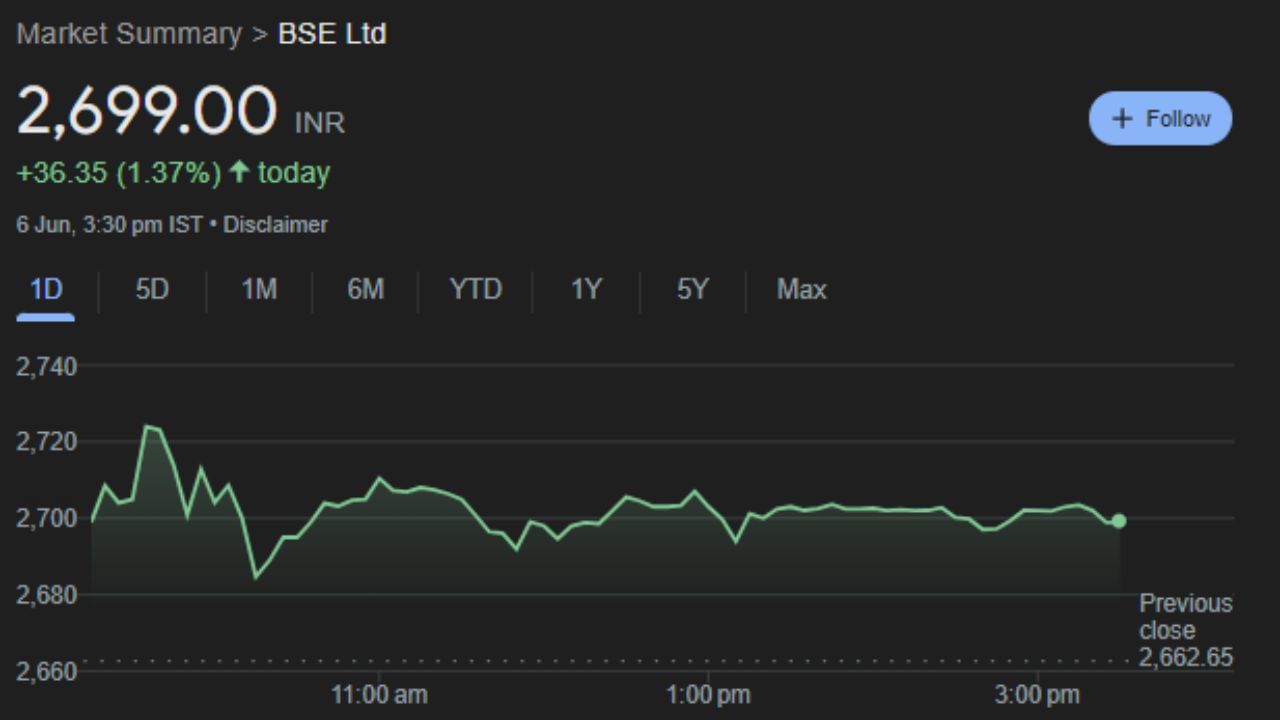Switch to the 5D range tab
The height and width of the screenshot is (720, 1280).
coord(152,290)
